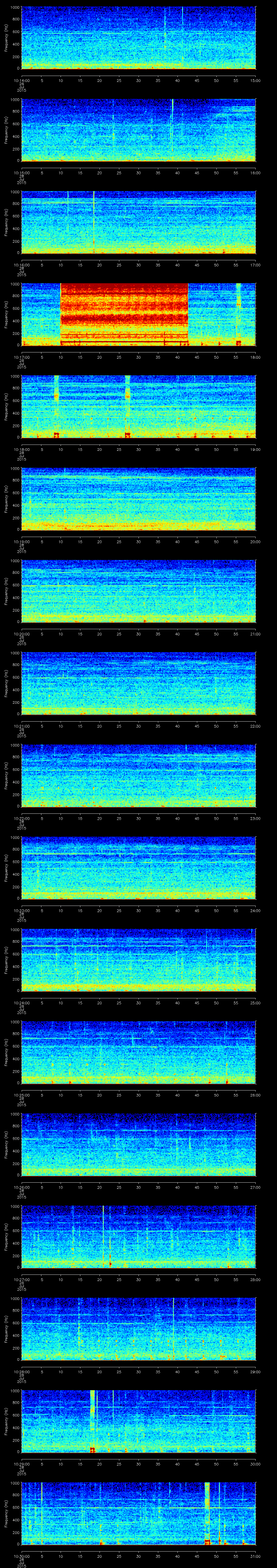The height and width of the screenshot is (1568, 277).
Task: Select the 10:20:00 time label
Action: point(21,634)
